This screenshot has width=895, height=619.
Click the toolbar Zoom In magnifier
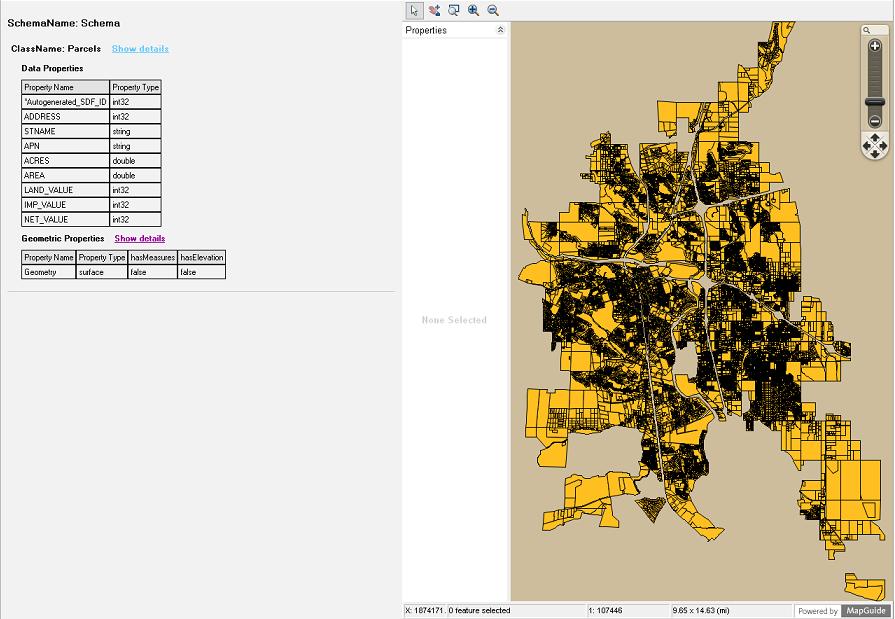473,10
